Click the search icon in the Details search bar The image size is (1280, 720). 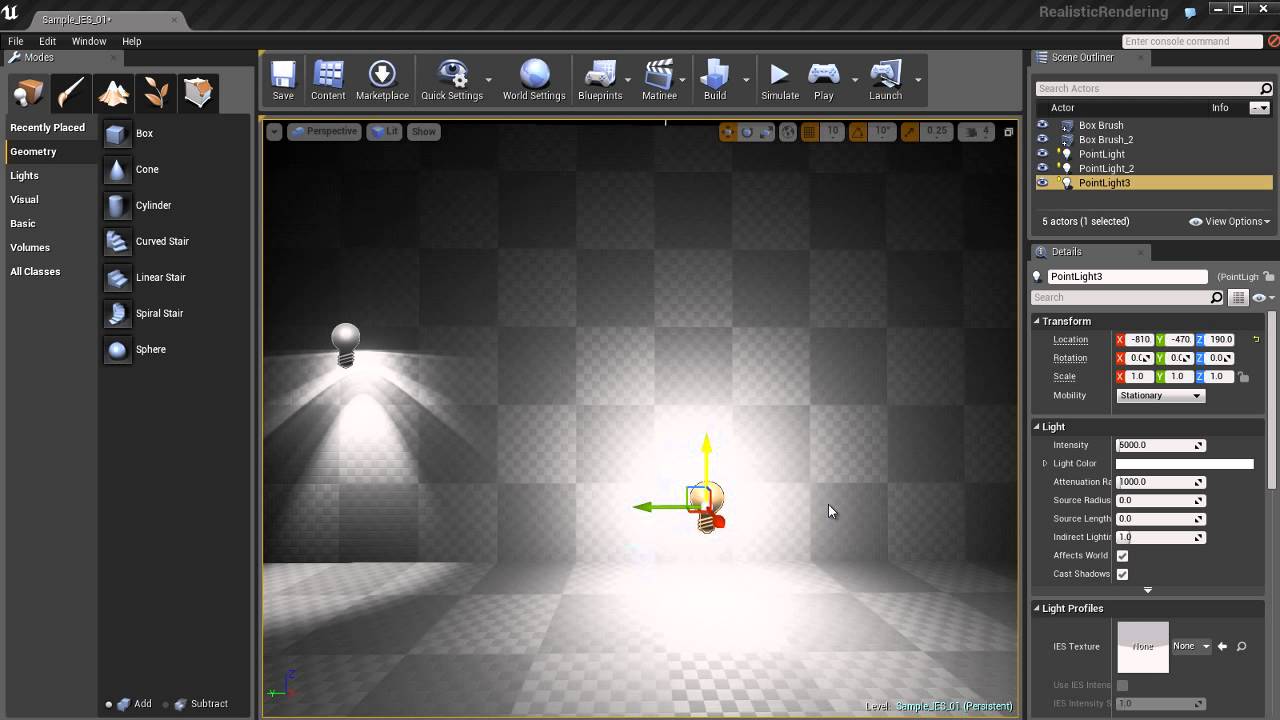point(1216,297)
